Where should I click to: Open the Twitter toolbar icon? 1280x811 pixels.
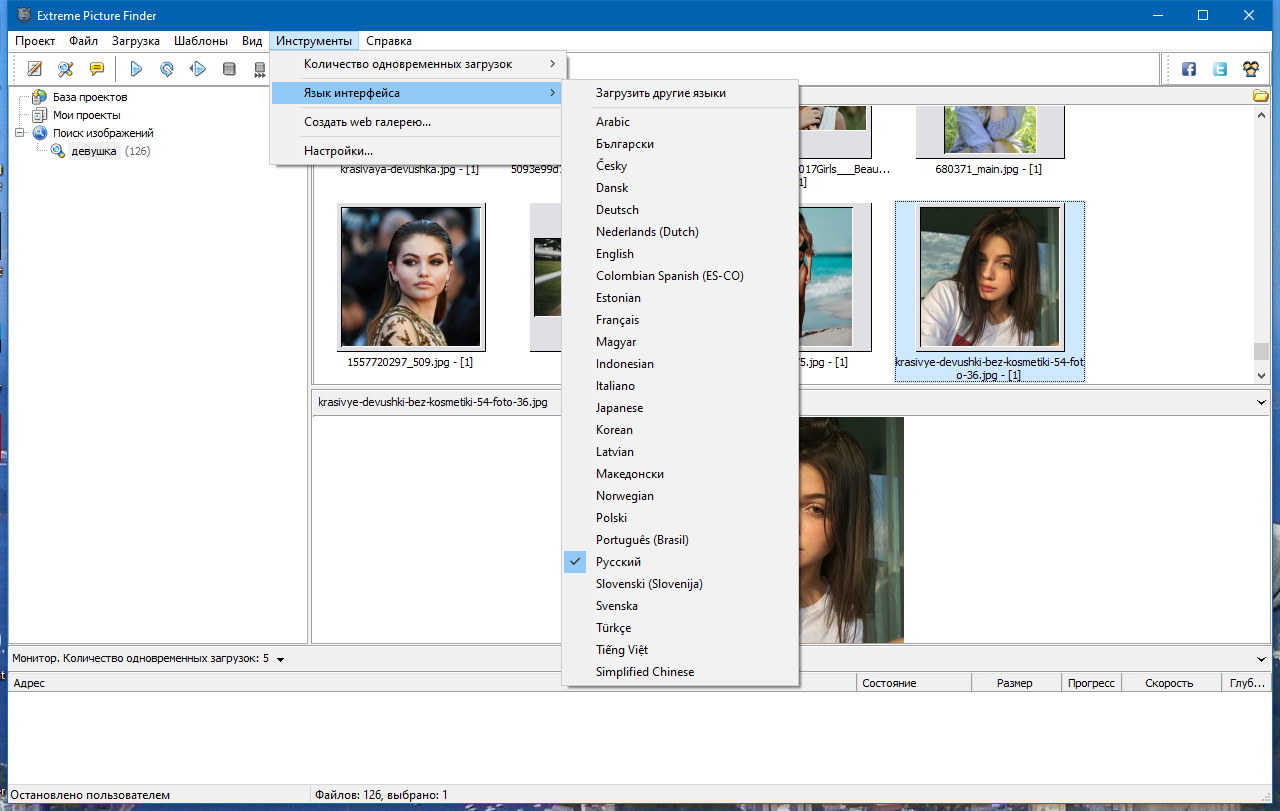tap(1220, 69)
